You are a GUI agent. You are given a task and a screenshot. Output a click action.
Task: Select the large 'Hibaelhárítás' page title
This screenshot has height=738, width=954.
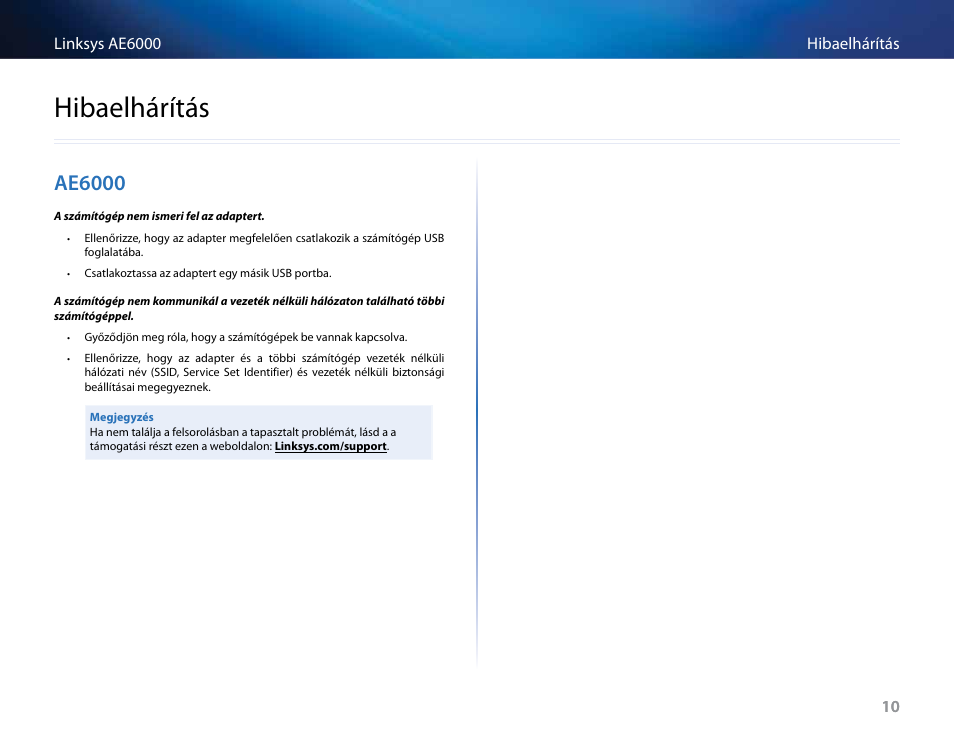(x=131, y=108)
